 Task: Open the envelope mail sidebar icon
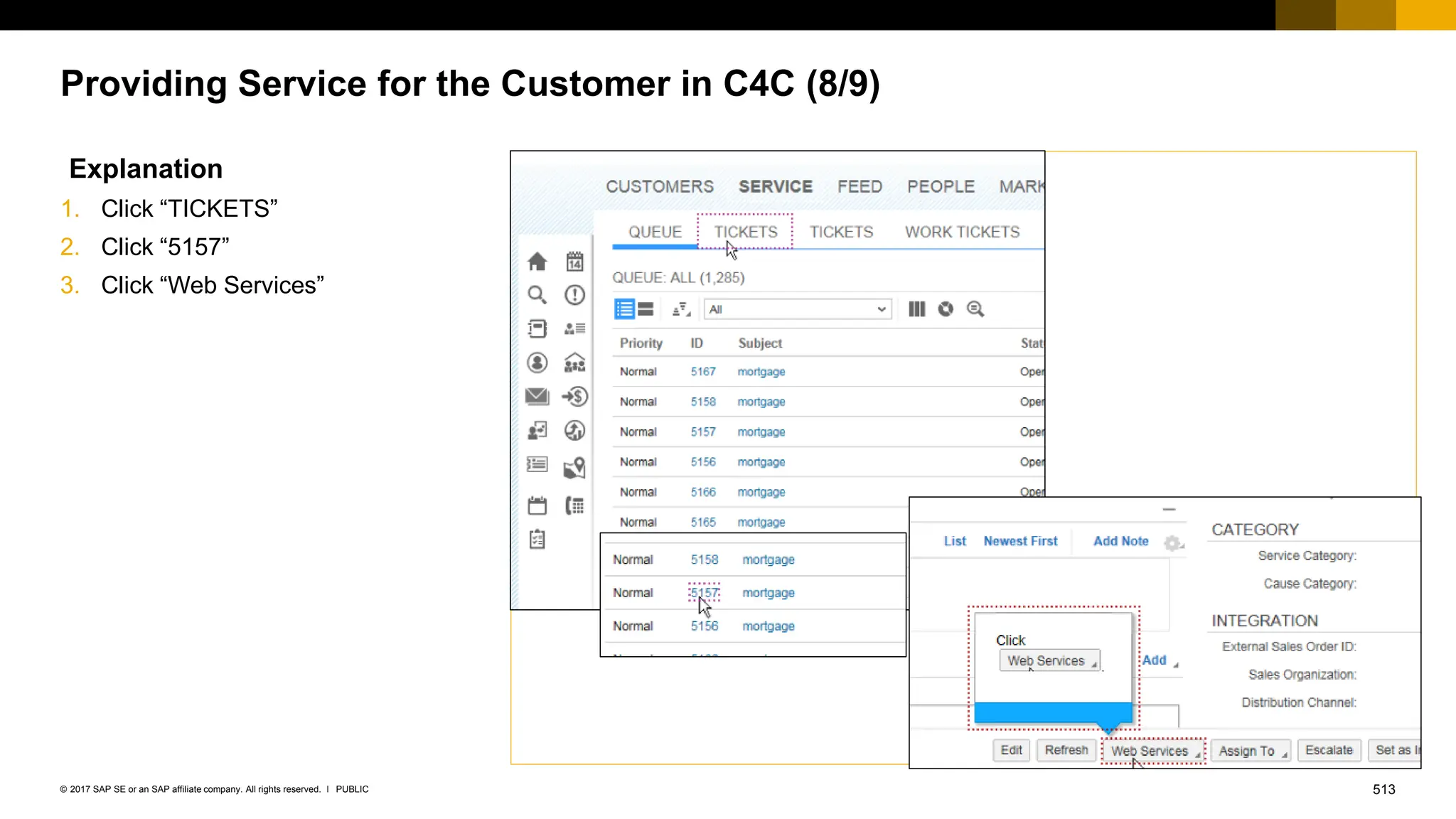click(x=537, y=396)
